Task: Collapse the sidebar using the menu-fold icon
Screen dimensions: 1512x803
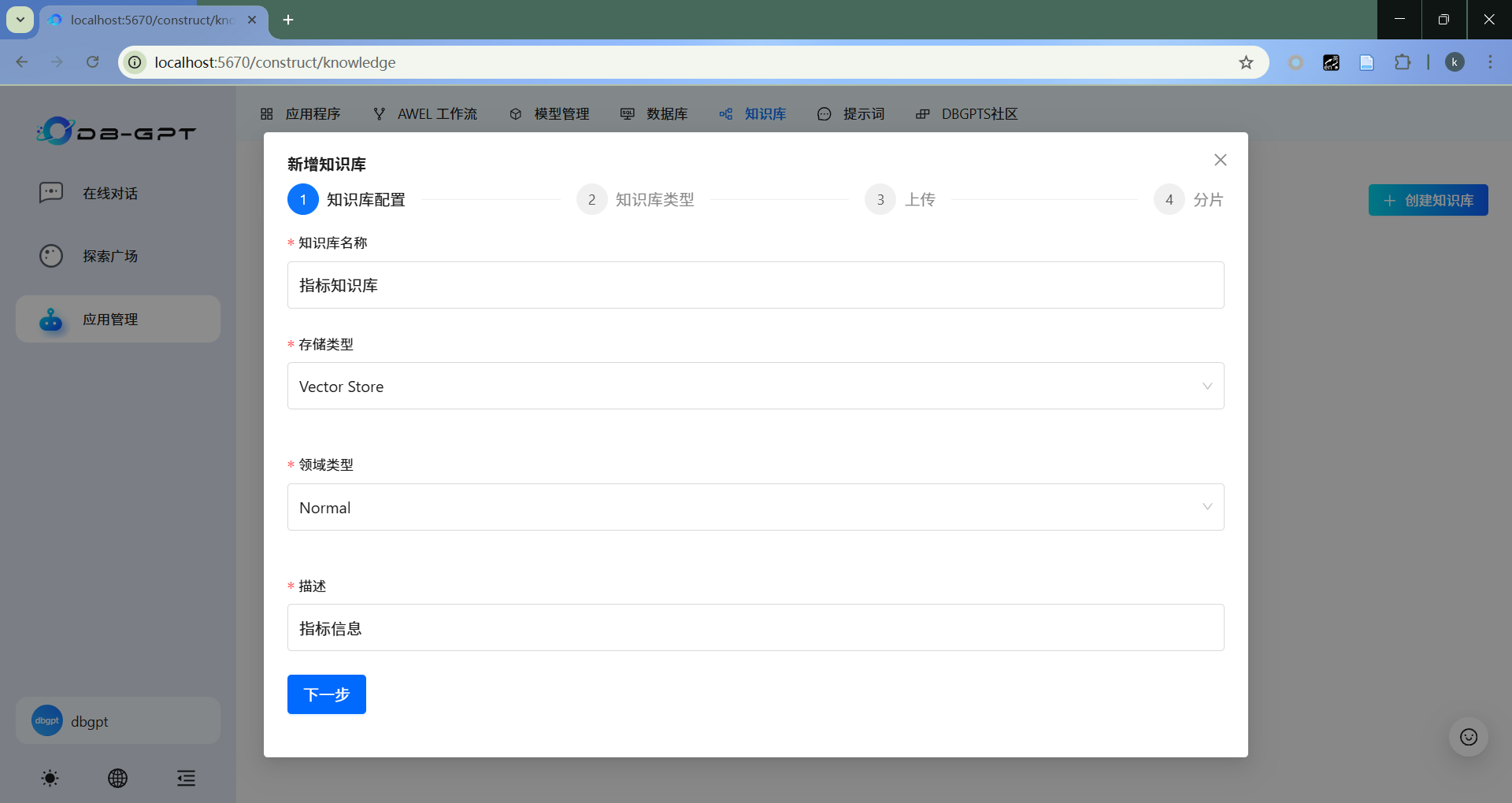Action: click(186, 779)
